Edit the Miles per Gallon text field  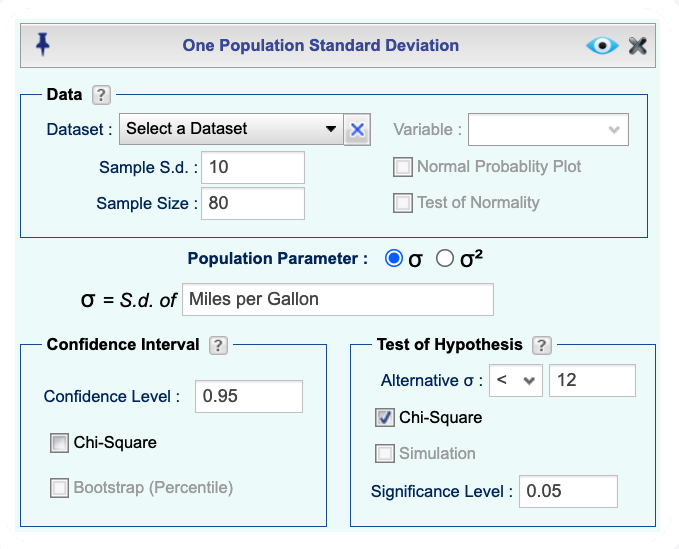tap(338, 300)
